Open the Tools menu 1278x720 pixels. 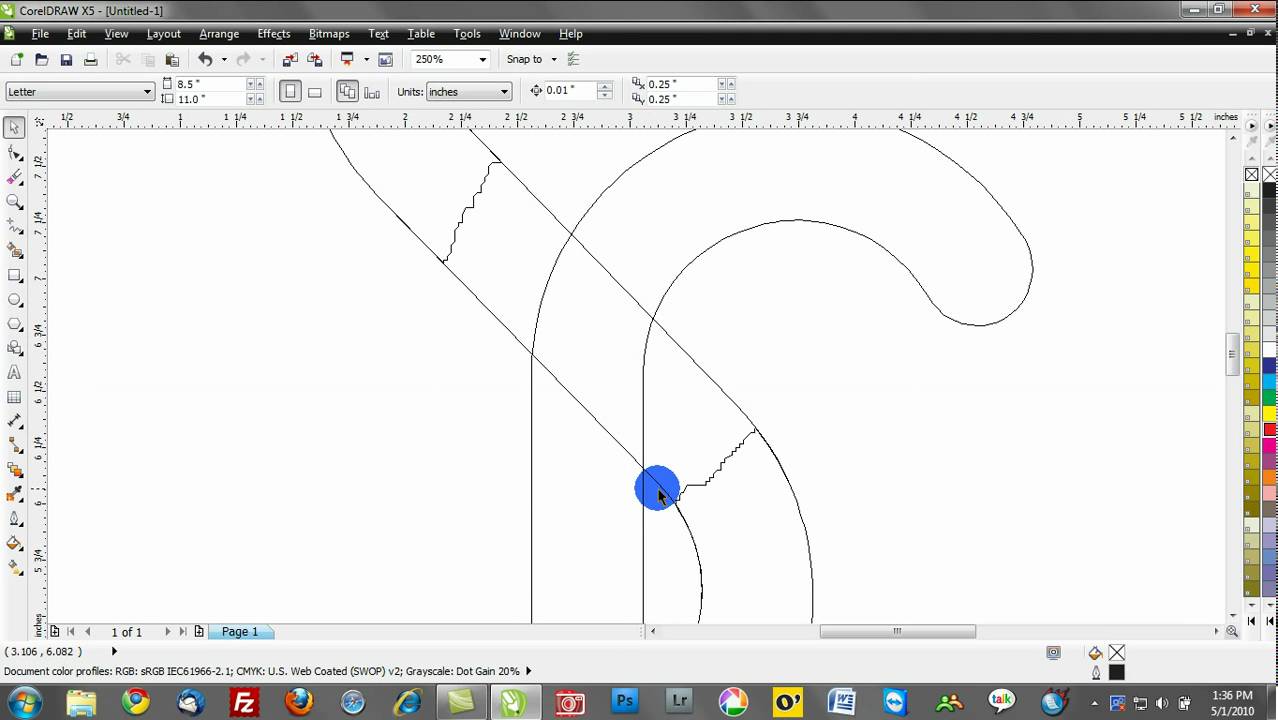(467, 34)
